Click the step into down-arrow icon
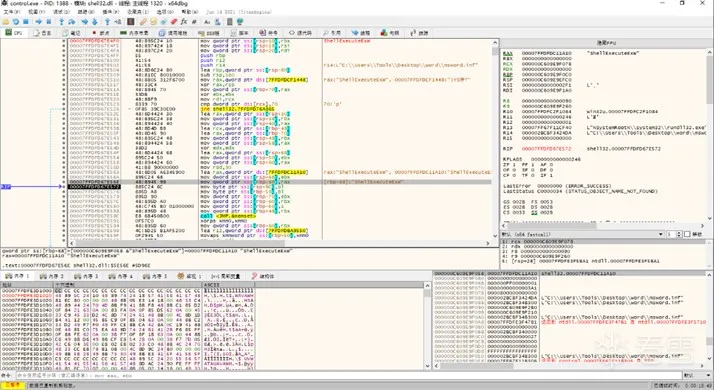Viewport: 714px width, 390px height. [x=95, y=21]
